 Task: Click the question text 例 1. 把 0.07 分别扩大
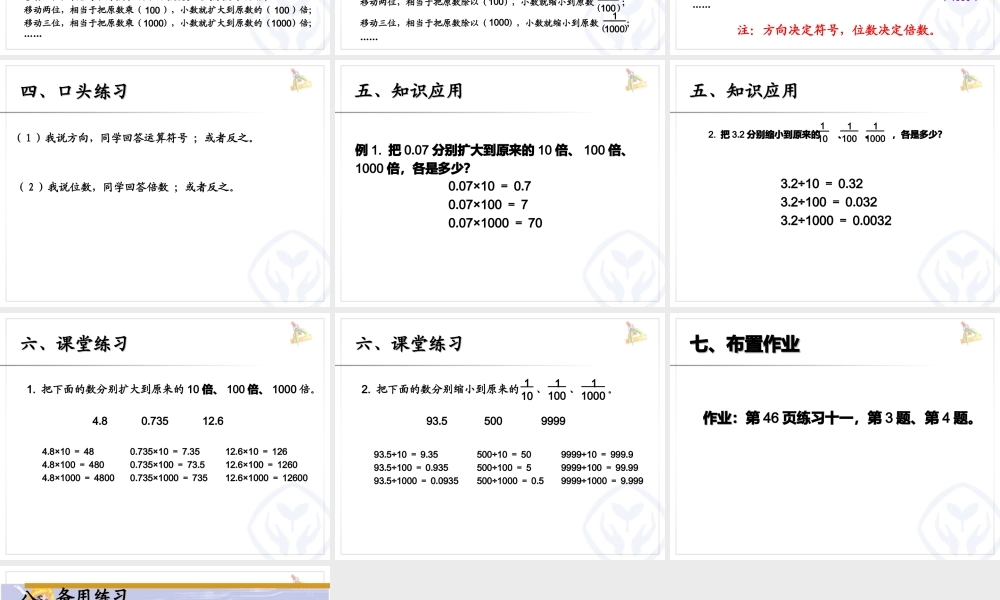(x=492, y=159)
